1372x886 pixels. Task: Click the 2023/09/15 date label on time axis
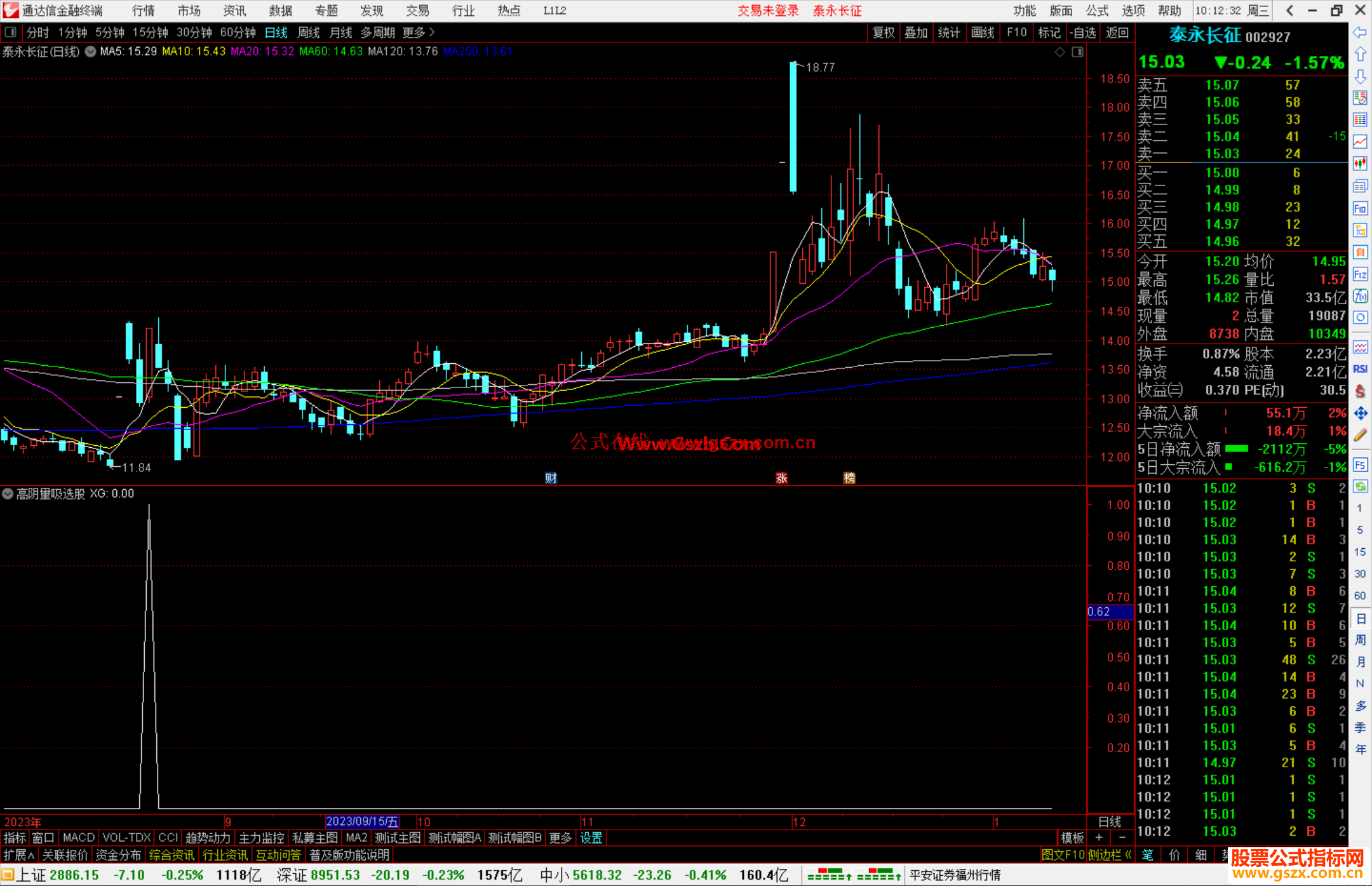tap(361, 821)
